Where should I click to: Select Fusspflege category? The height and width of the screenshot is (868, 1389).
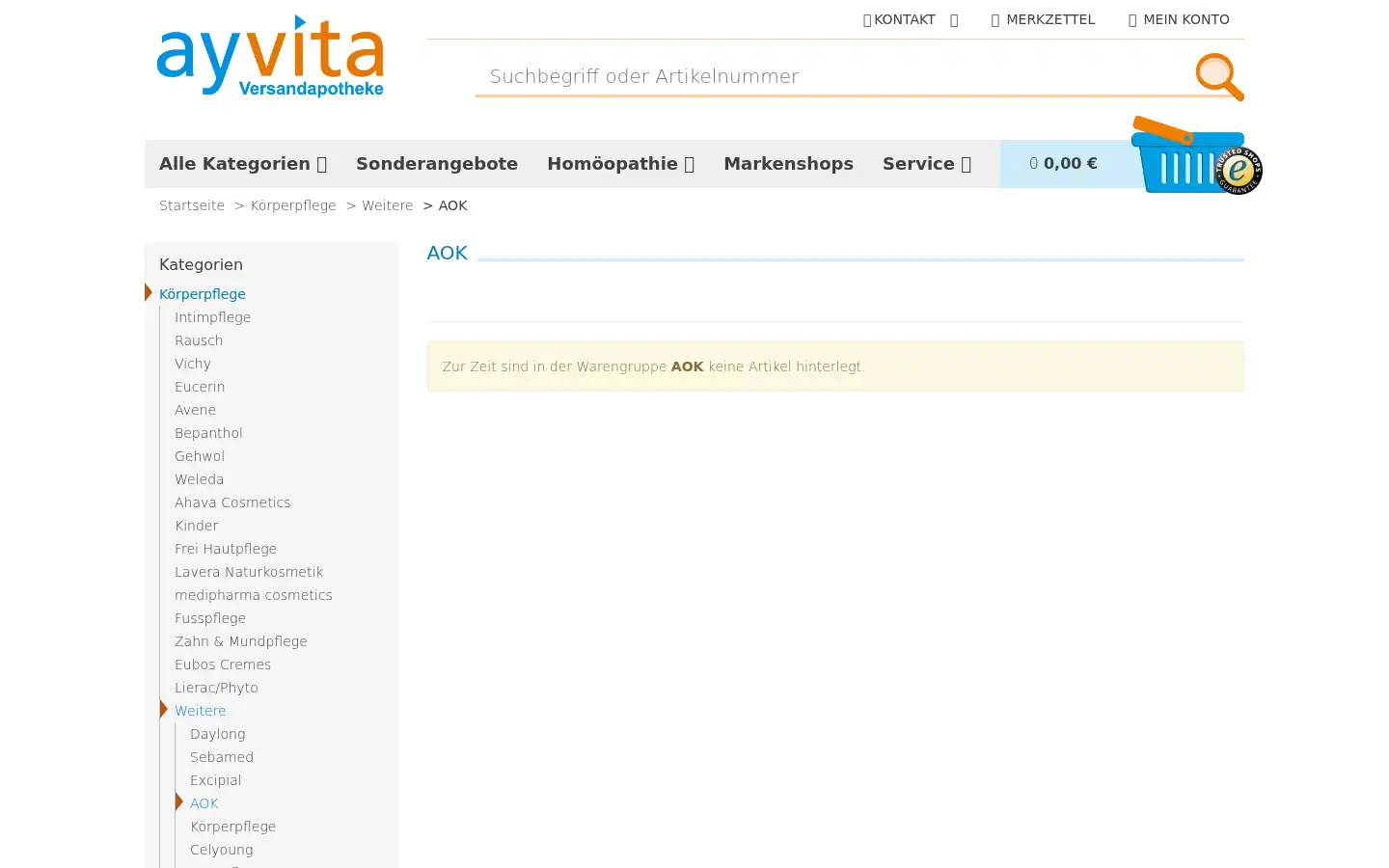[x=210, y=618]
